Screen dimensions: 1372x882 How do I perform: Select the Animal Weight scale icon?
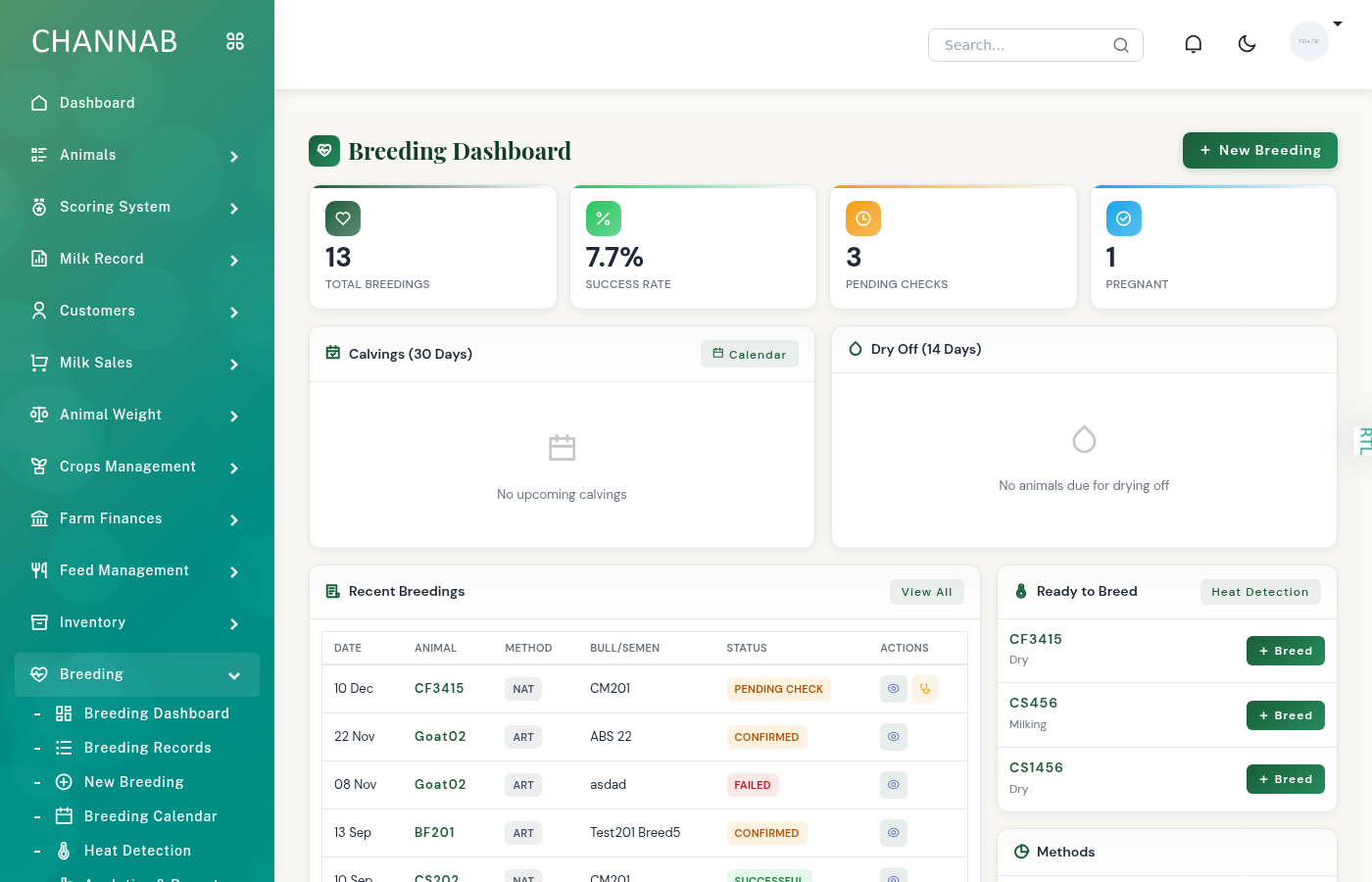(39, 415)
